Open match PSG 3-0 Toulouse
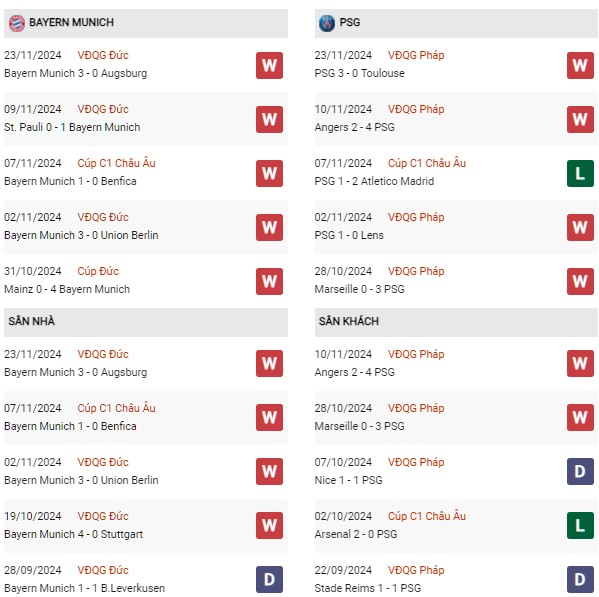Image resolution: width=599 pixels, height=597 pixels. click(x=359, y=73)
